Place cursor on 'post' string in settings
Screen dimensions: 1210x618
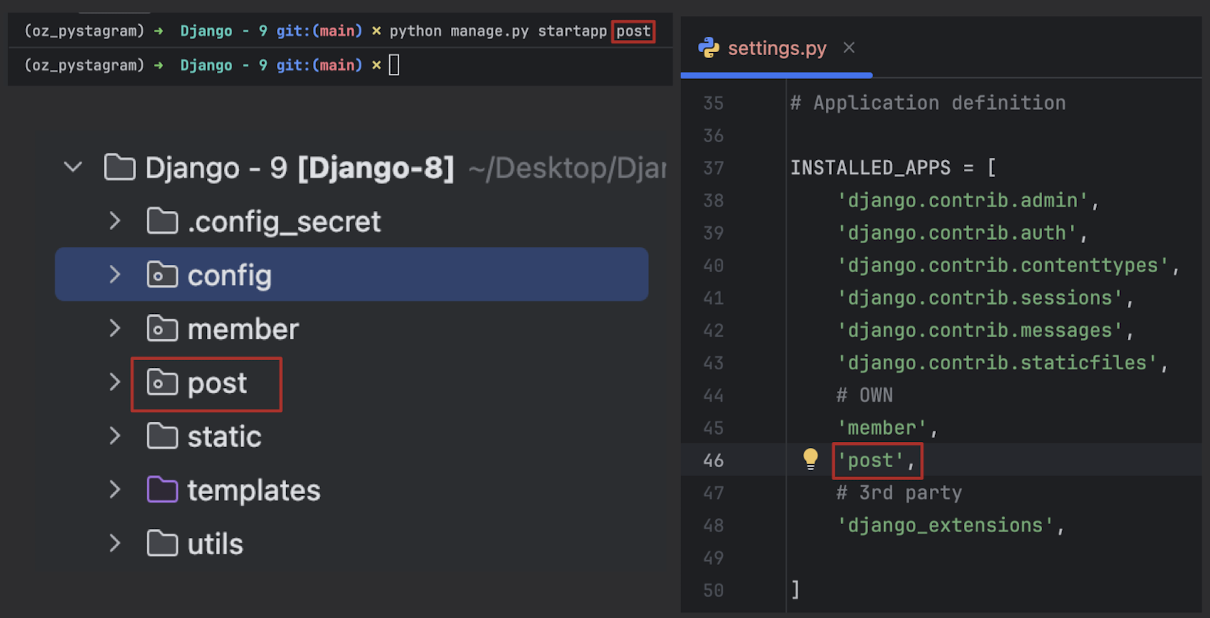click(x=871, y=460)
